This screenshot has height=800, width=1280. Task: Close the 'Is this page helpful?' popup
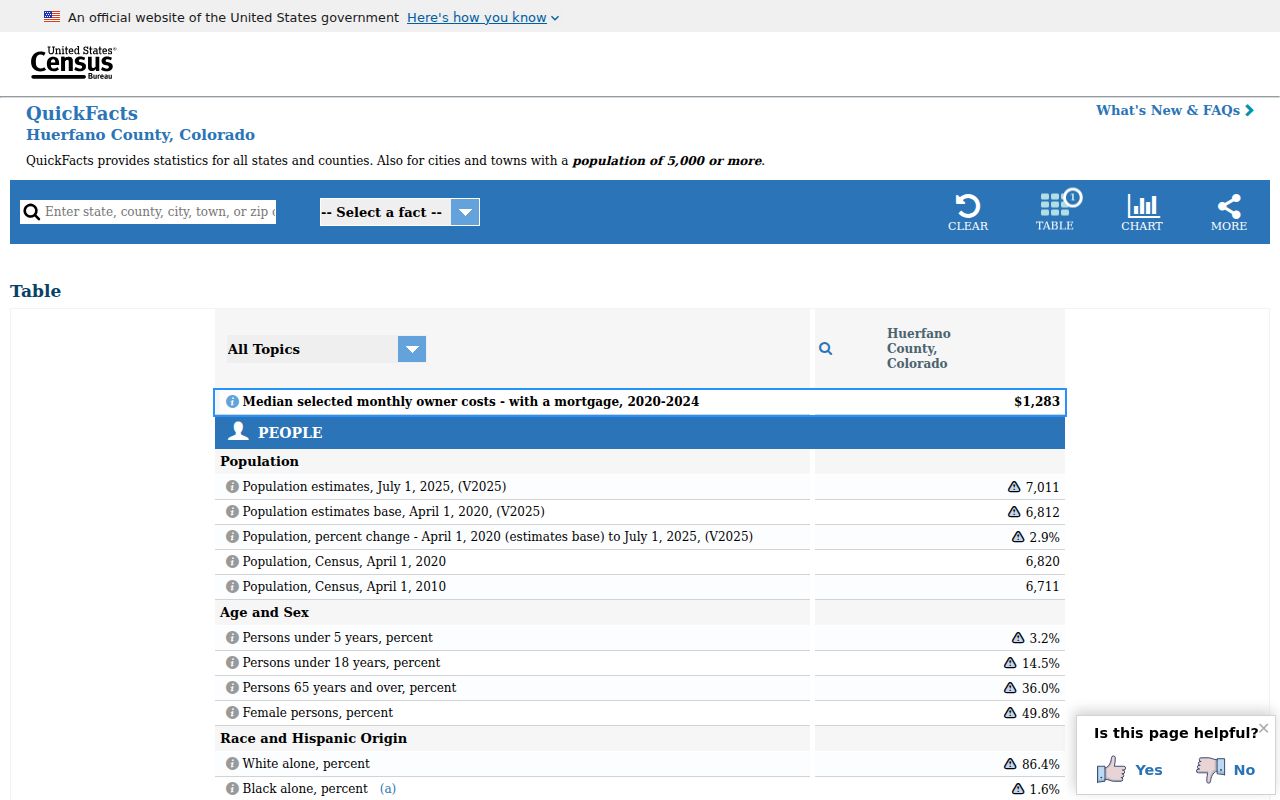1264,727
